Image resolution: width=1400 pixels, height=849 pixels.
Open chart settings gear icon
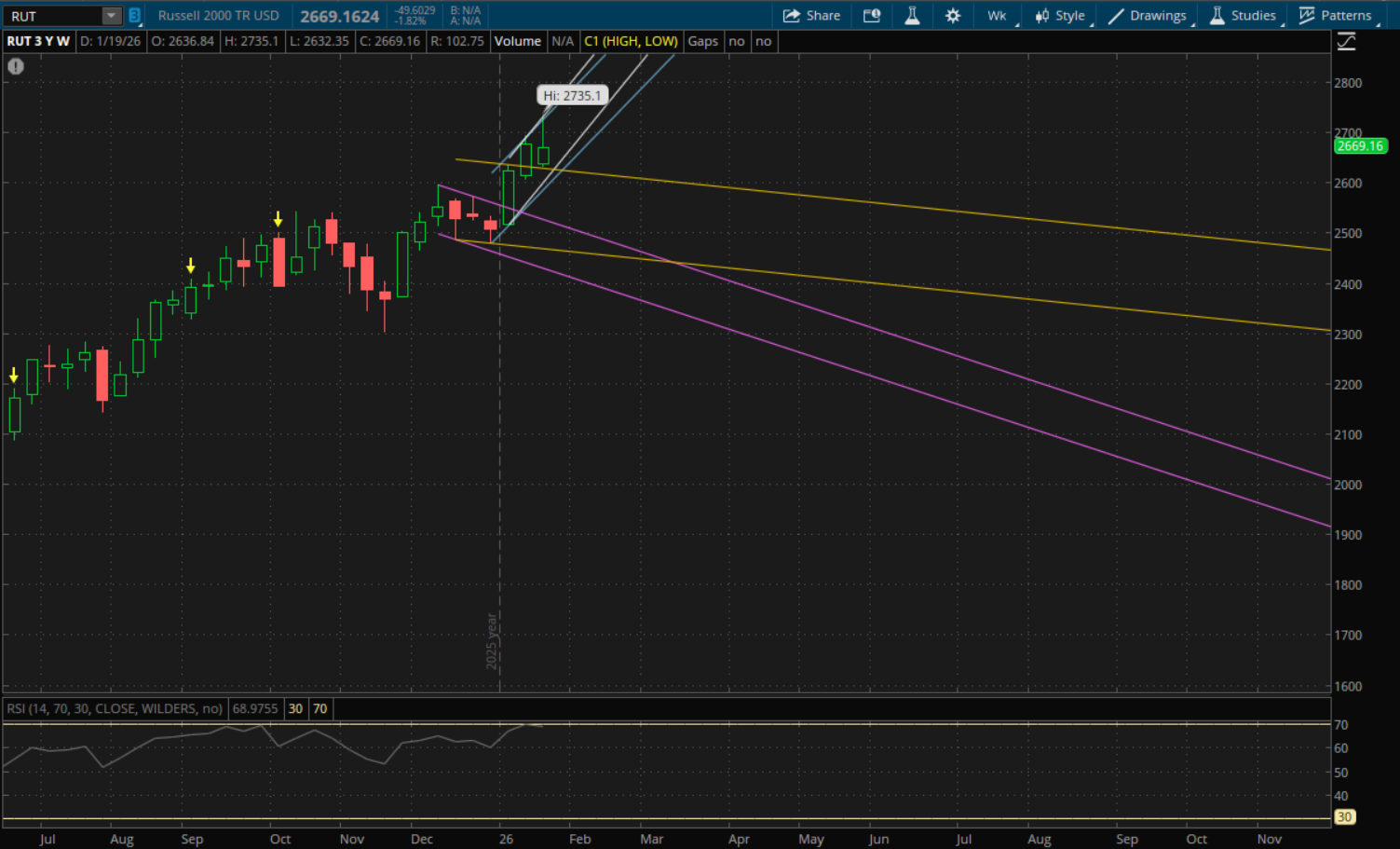coord(953,16)
